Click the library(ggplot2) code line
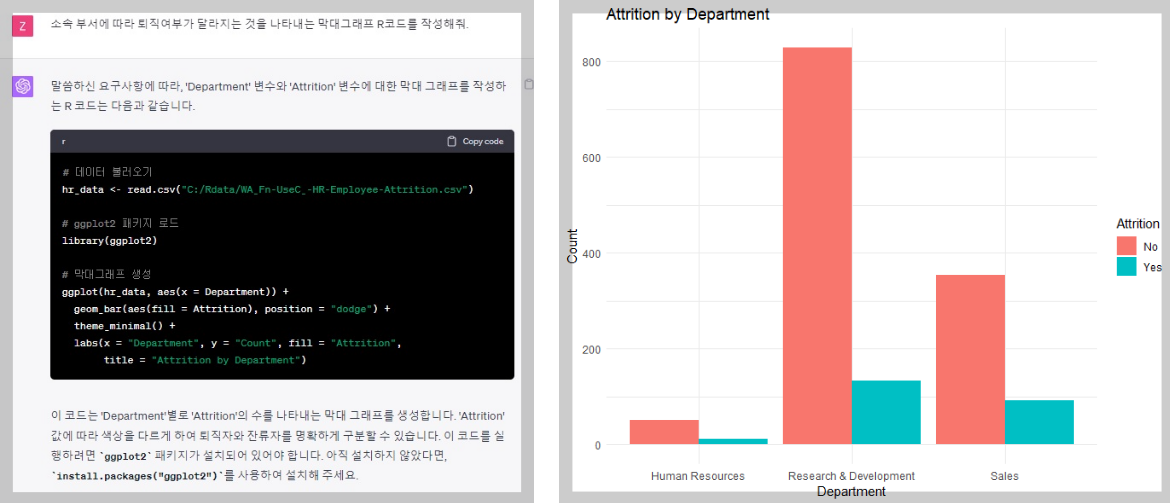 (110, 240)
